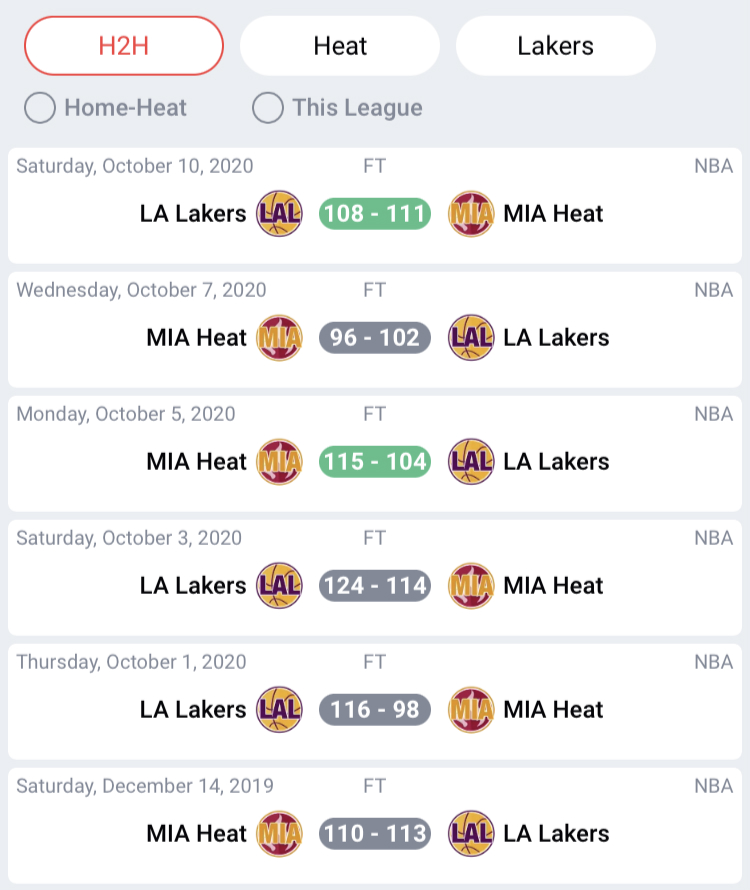Screen dimensions: 750x890
Task: Click the 124 - 114 score badge
Action: pos(375,586)
